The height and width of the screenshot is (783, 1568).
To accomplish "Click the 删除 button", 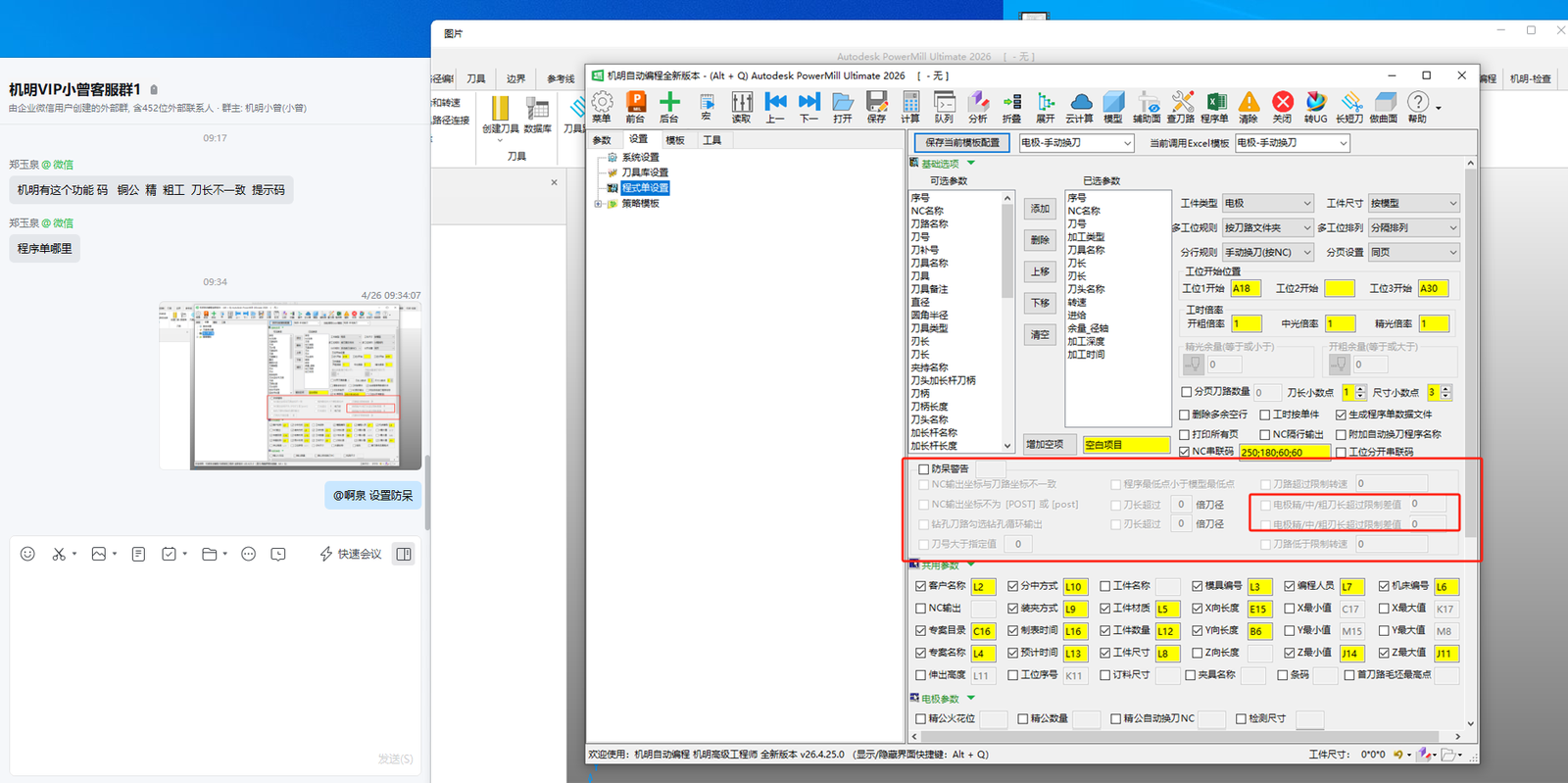I will pyautogui.click(x=1040, y=240).
